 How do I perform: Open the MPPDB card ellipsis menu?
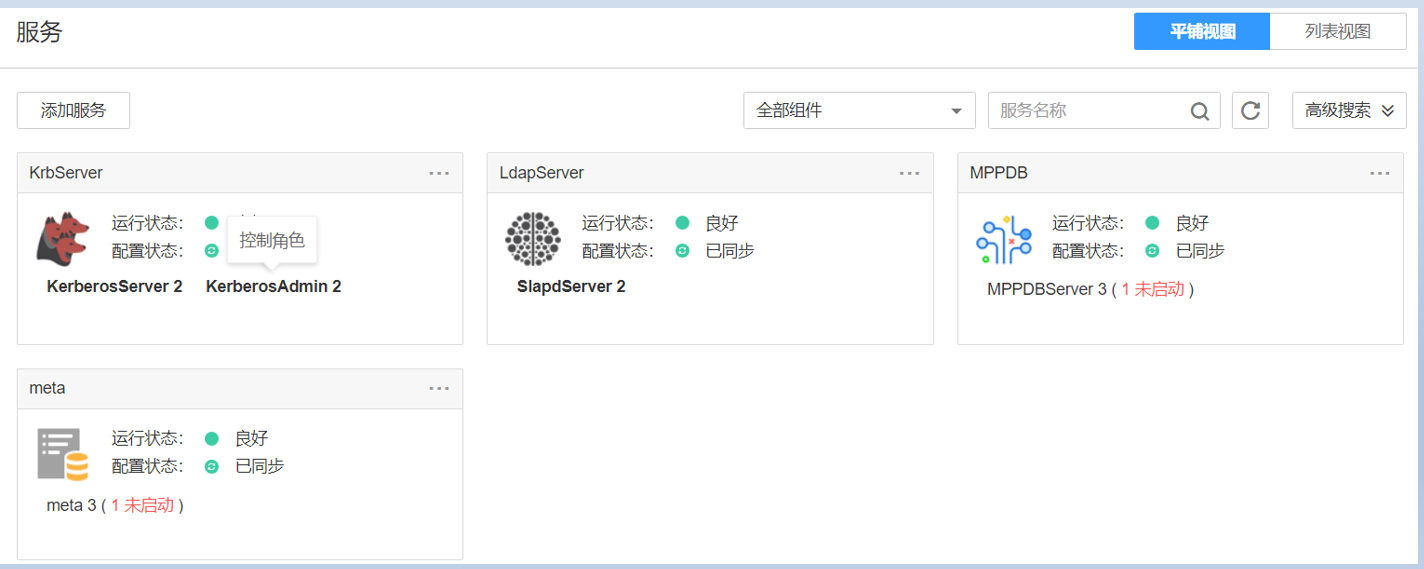[1380, 173]
